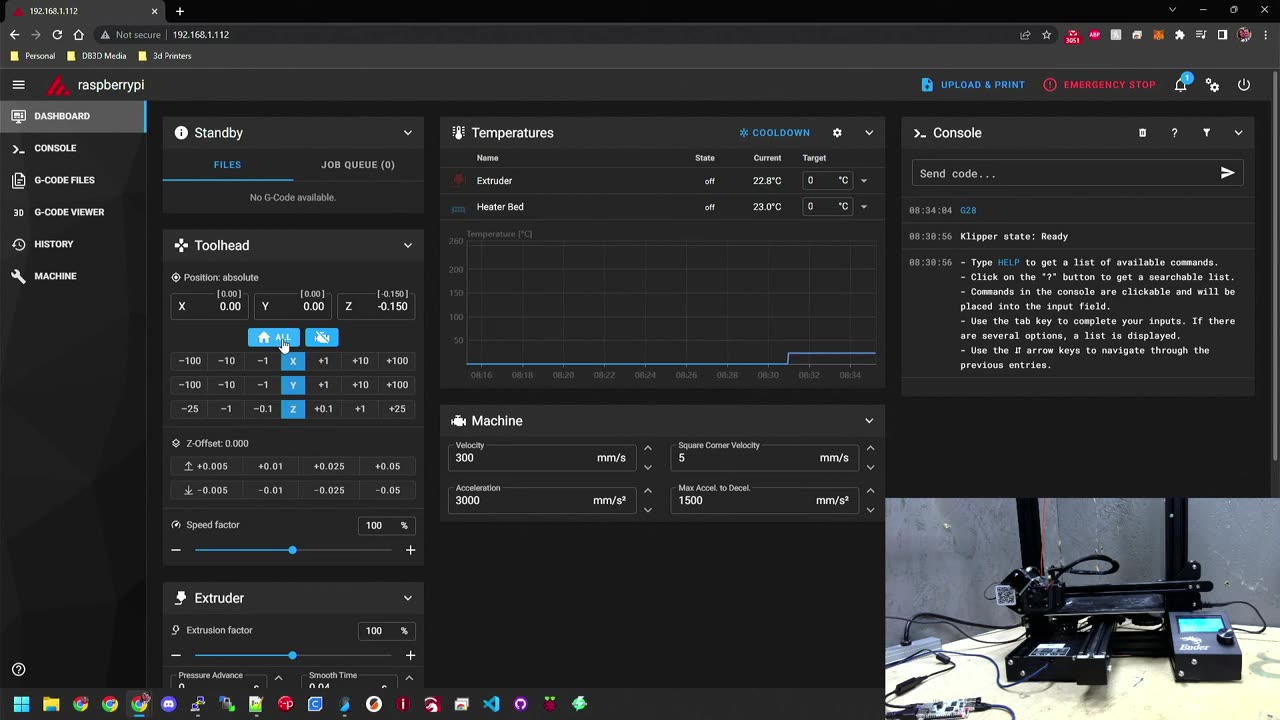Viewport: 1280px width, 720px height.
Task: Click the Extruder heater icon
Action: [x=459, y=181]
